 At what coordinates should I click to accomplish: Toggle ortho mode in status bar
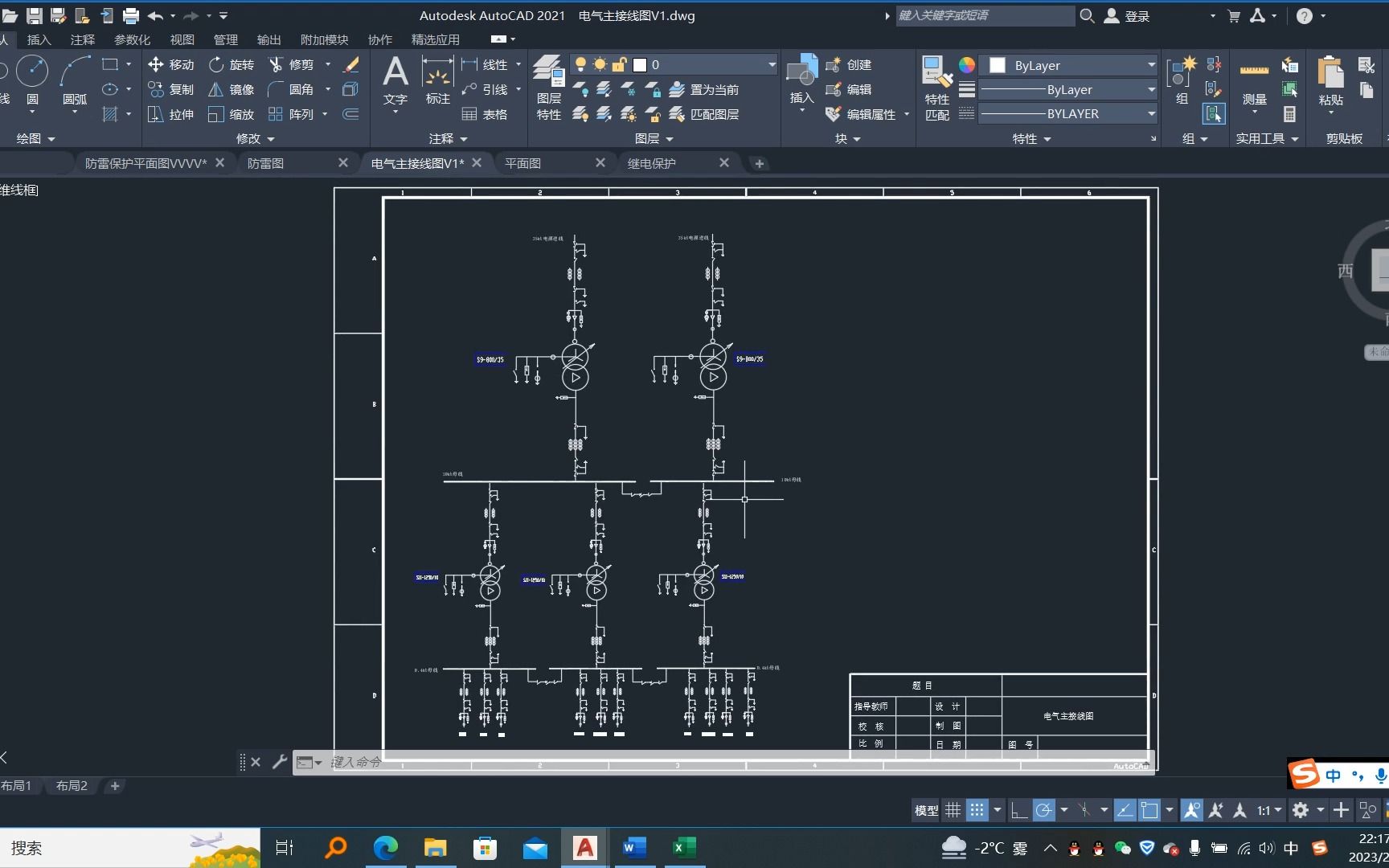click(x=1018, y=810)
